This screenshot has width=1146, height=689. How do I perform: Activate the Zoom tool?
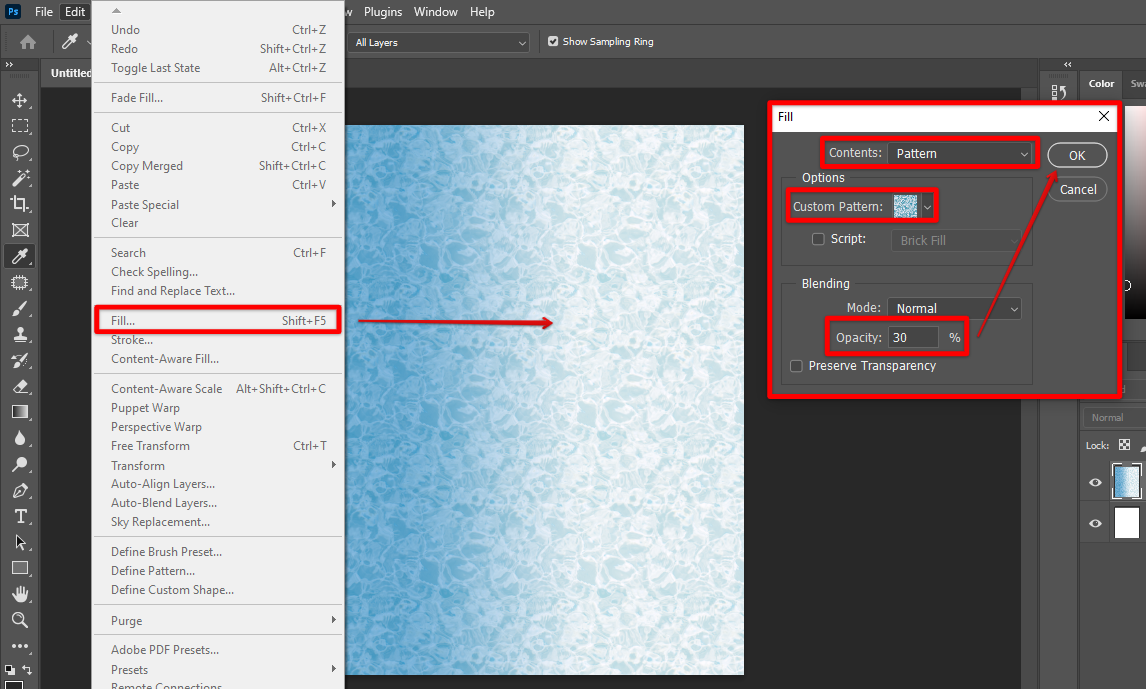(20, 620)
